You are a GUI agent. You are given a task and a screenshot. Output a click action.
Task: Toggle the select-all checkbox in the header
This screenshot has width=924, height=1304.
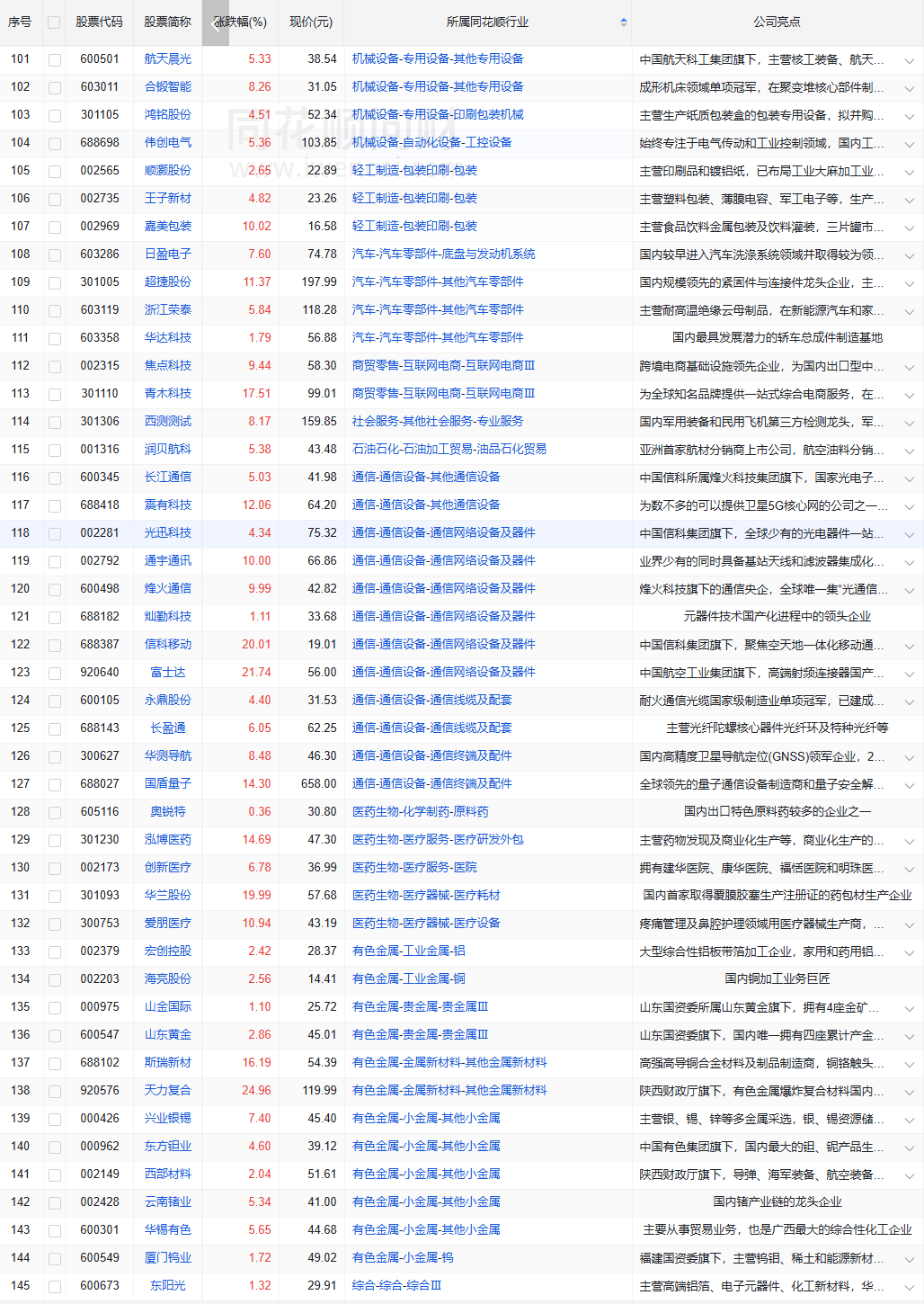coord(54,22)
